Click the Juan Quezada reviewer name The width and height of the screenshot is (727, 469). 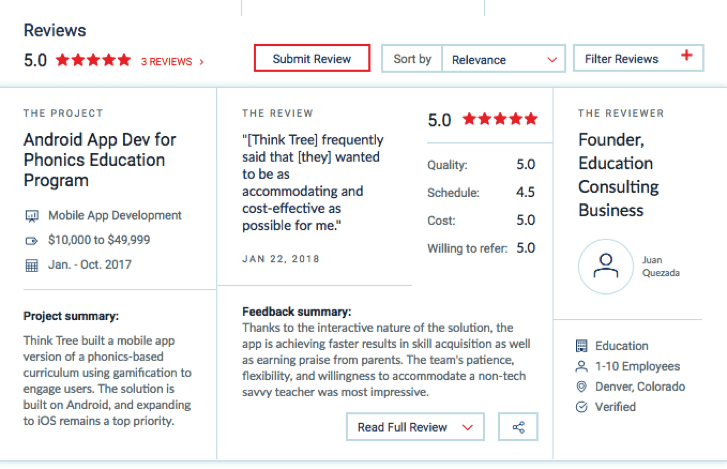pos(650,266)
